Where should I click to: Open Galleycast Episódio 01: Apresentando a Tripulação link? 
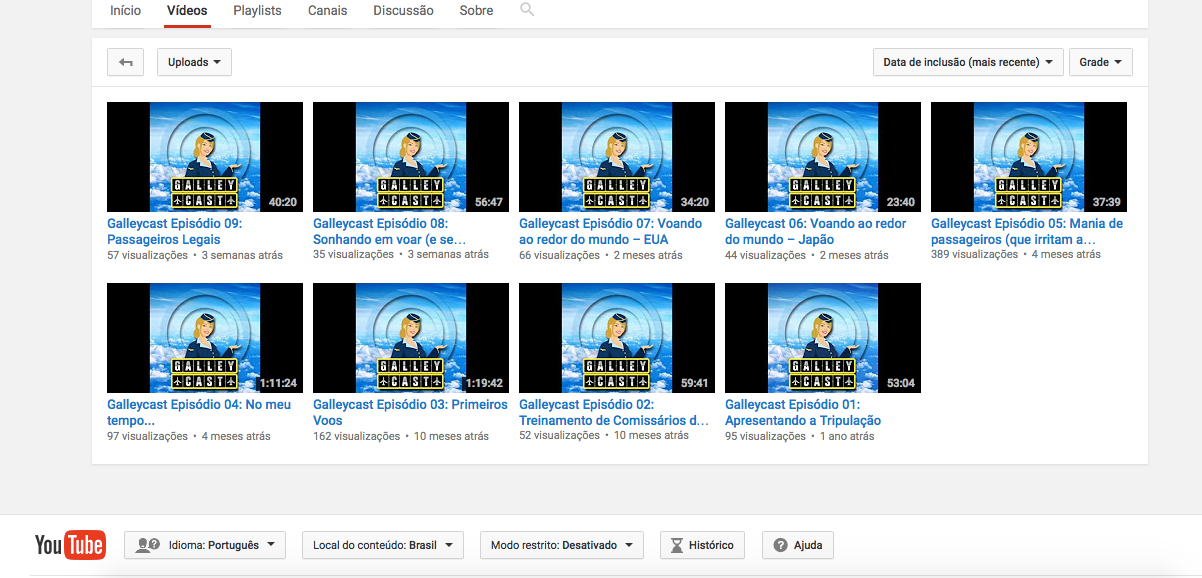803,413
